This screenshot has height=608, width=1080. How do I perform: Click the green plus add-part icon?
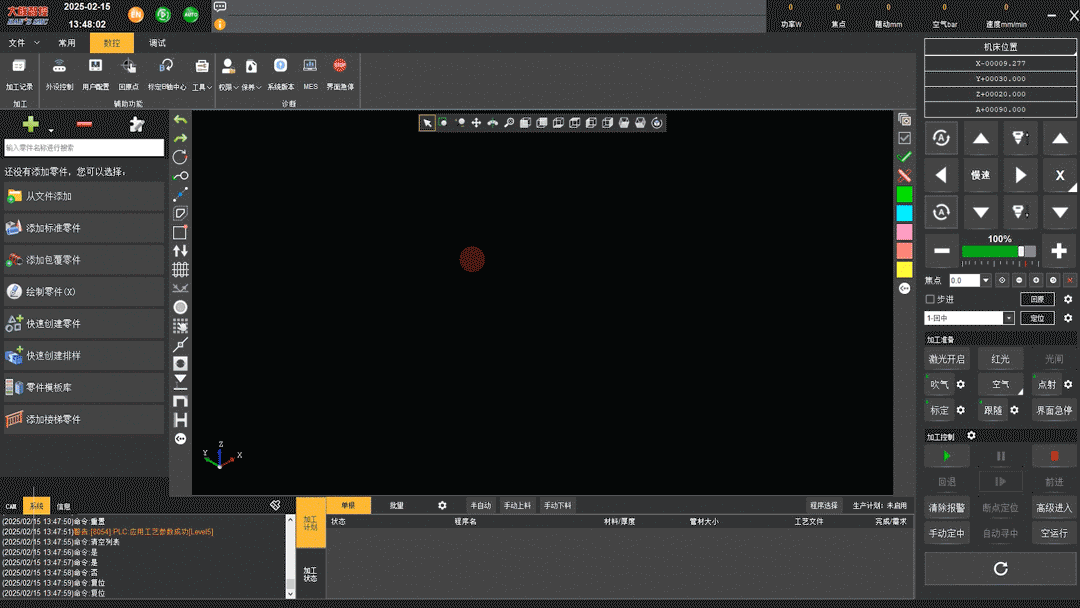pyautogui.click(x=31, y=124)
